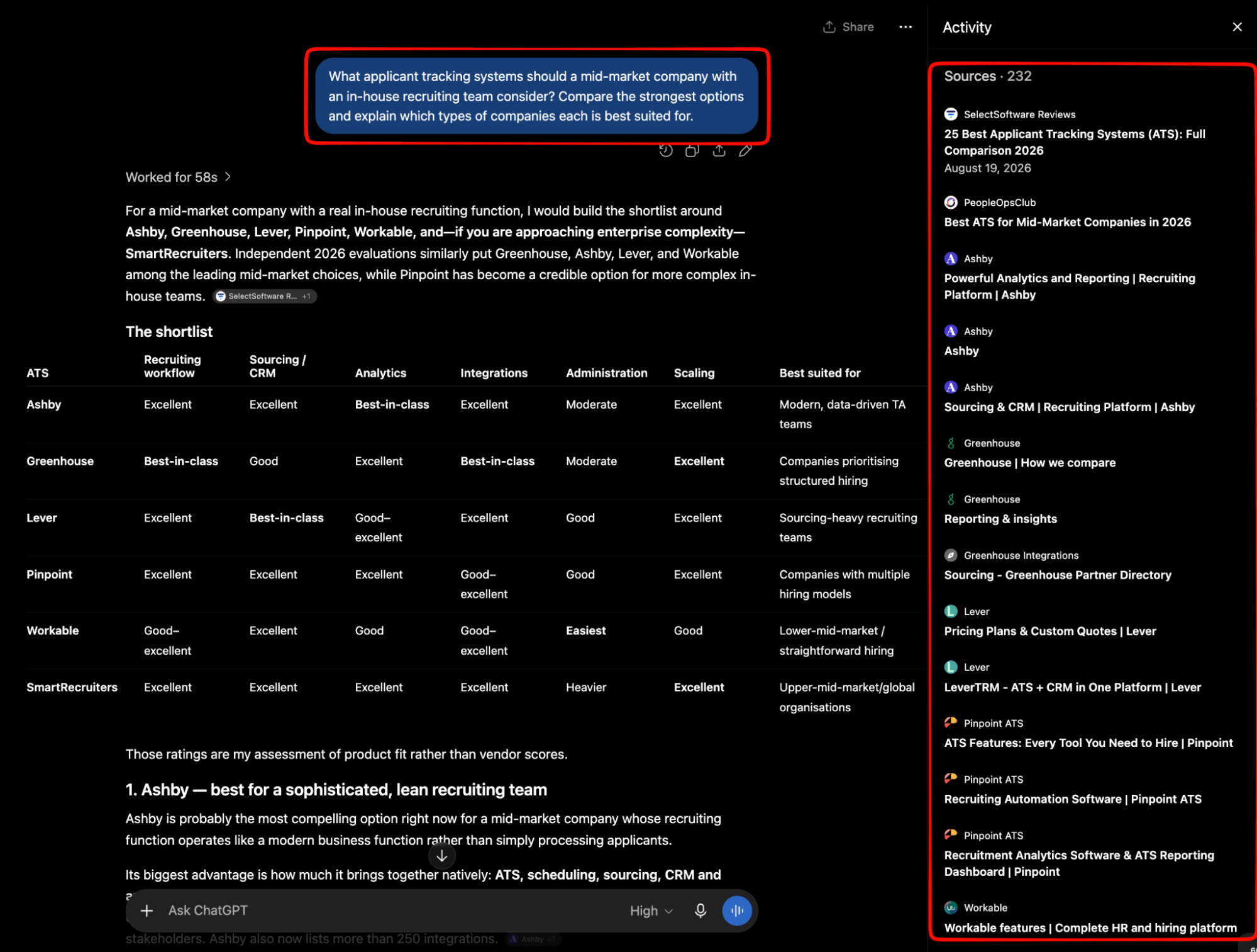
Task: Open '25 Best Applicant Tracking Systems' source
Action: click(x=1074, y=142)
